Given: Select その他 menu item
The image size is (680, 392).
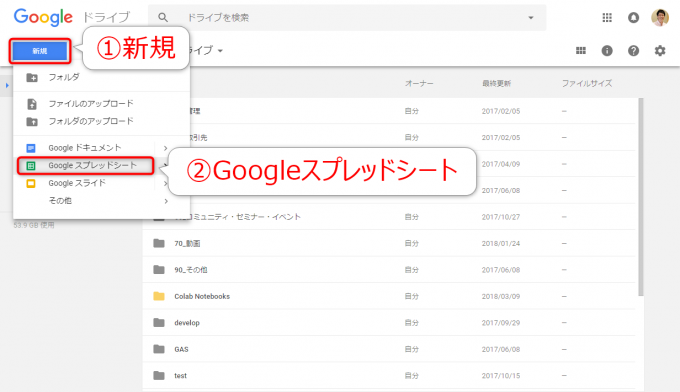Looking at the screenshot, I should coord(101,201).
